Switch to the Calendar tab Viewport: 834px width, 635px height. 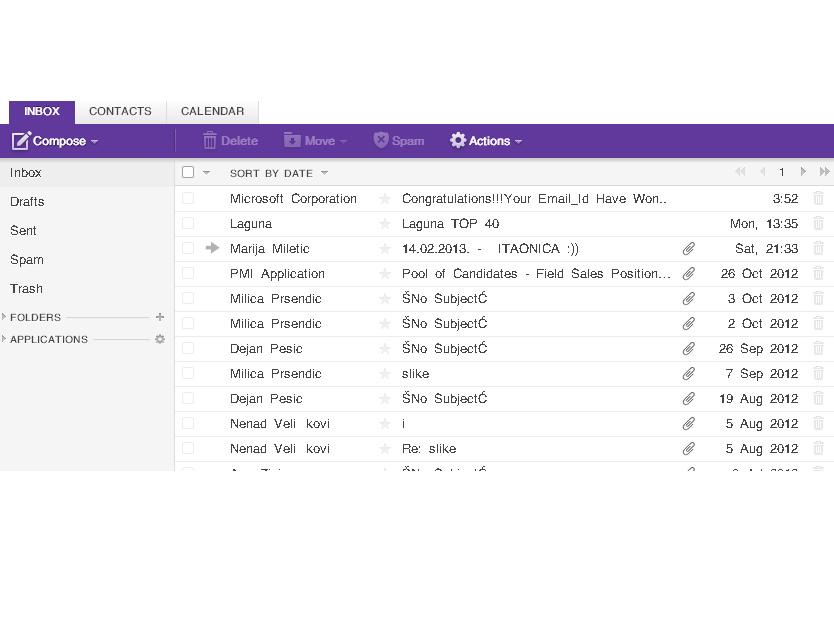[212, 112]
